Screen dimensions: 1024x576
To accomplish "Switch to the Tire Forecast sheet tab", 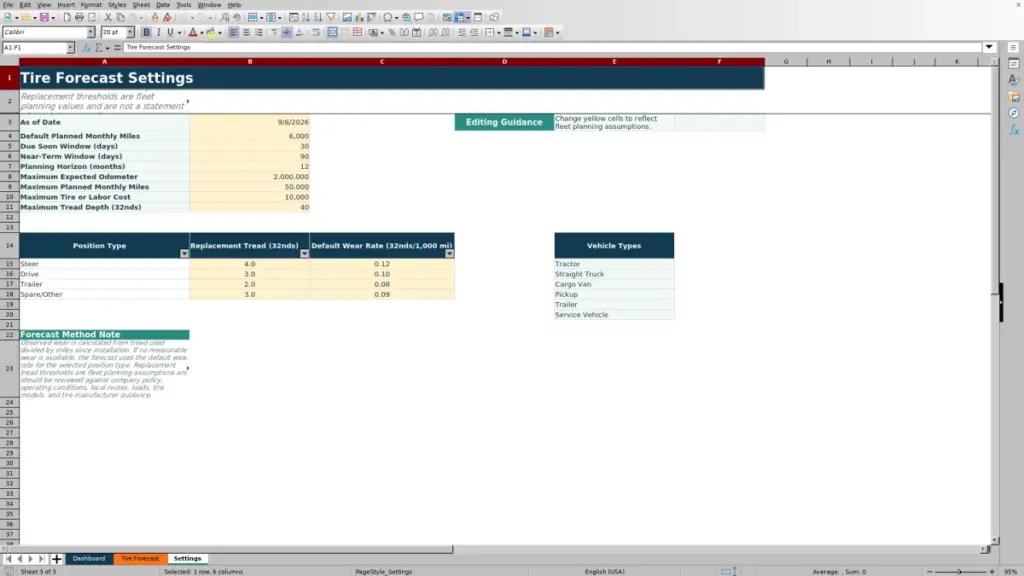I will [140, 559].
